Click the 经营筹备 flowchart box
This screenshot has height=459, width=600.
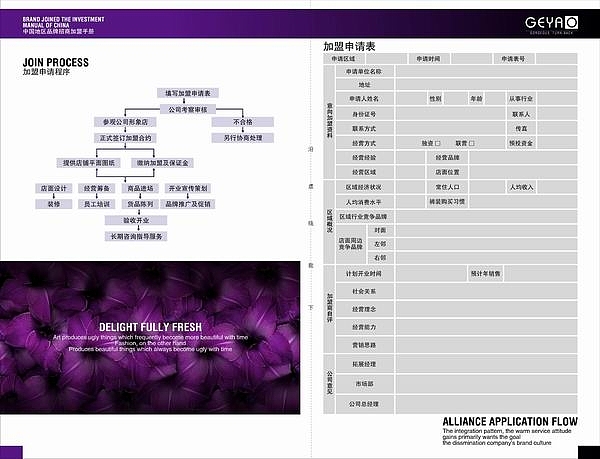pos(96,188)
